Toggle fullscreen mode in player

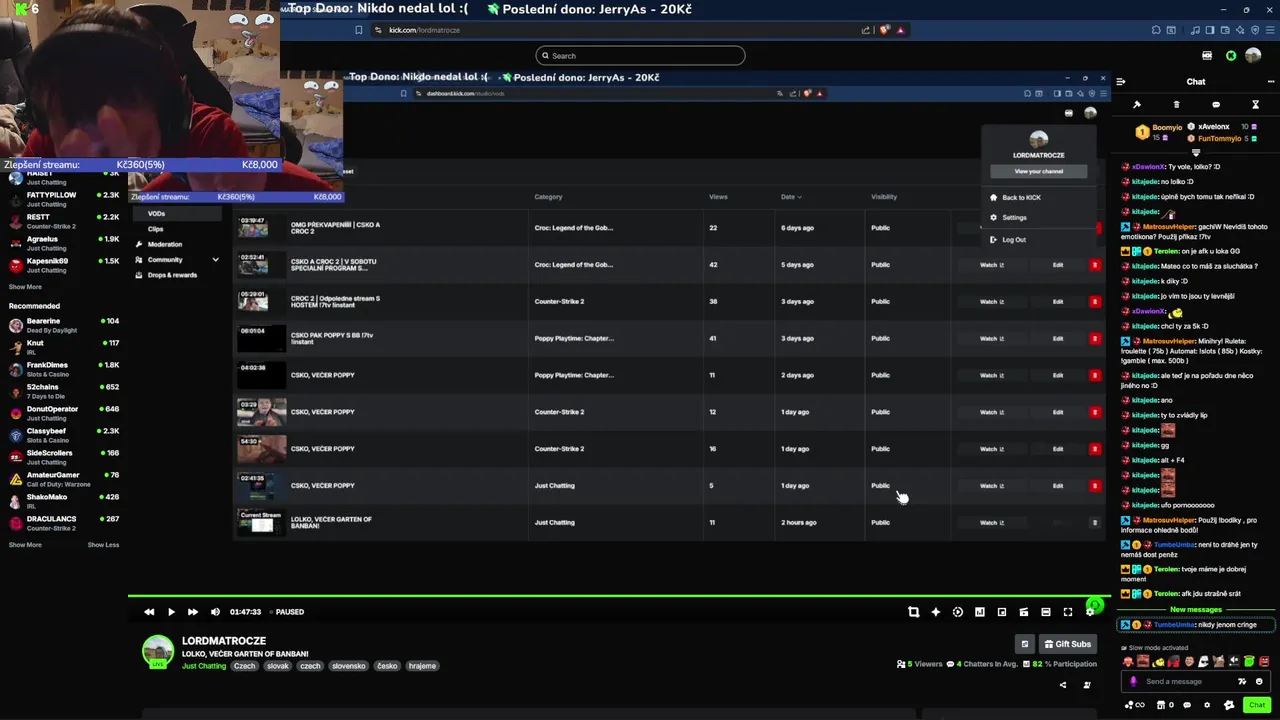pyautogui.click(x=1068, y=612)
